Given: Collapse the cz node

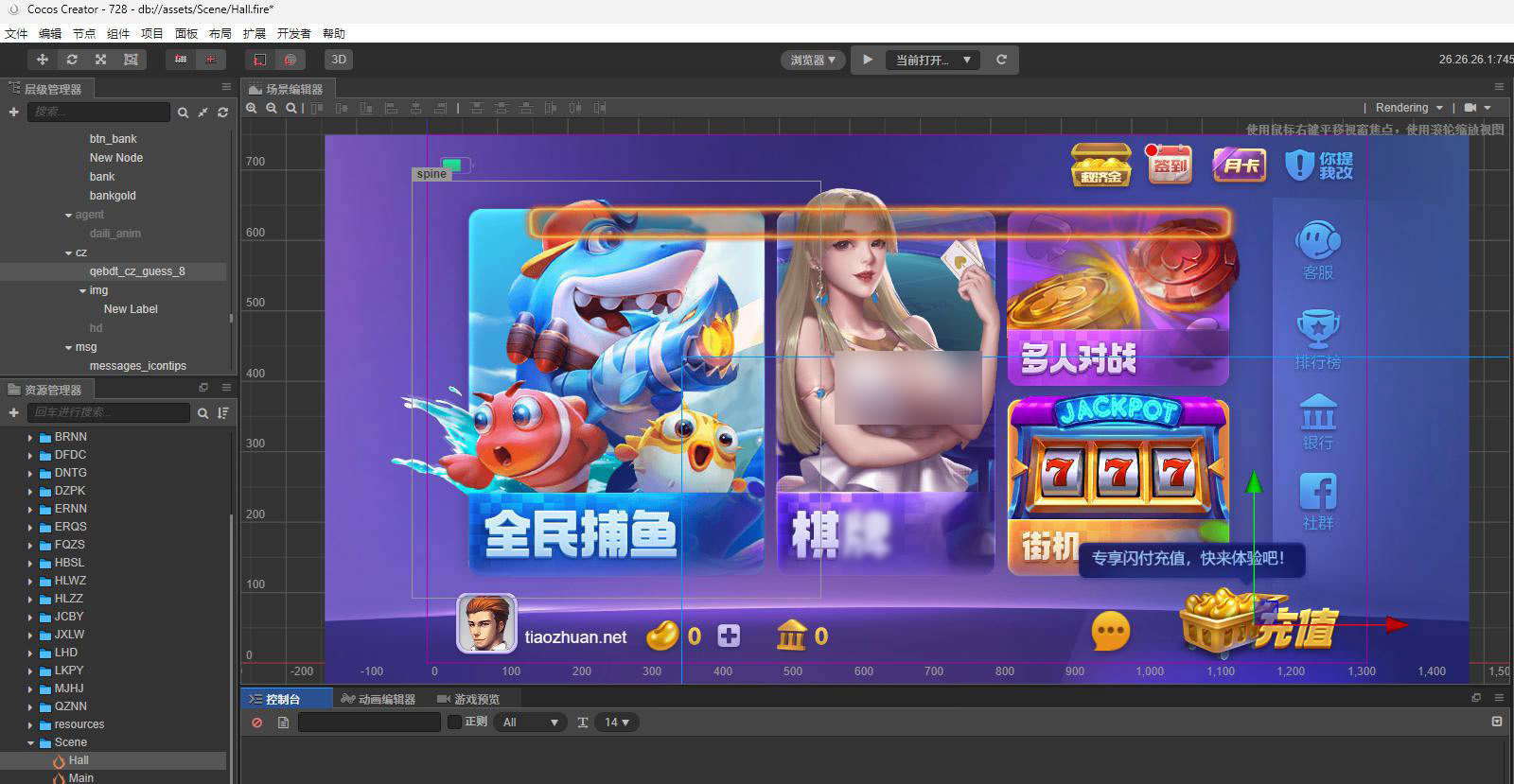Looking at the screenshot, I should click(69, 253).
